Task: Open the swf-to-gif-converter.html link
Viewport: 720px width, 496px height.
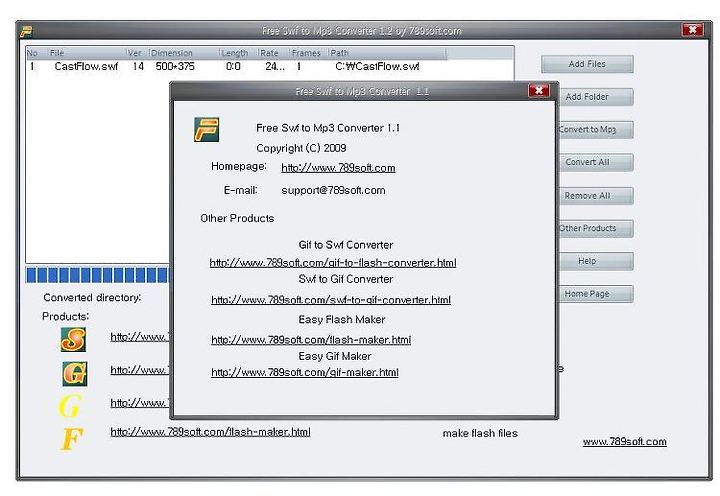Action: tap(331, 300)
